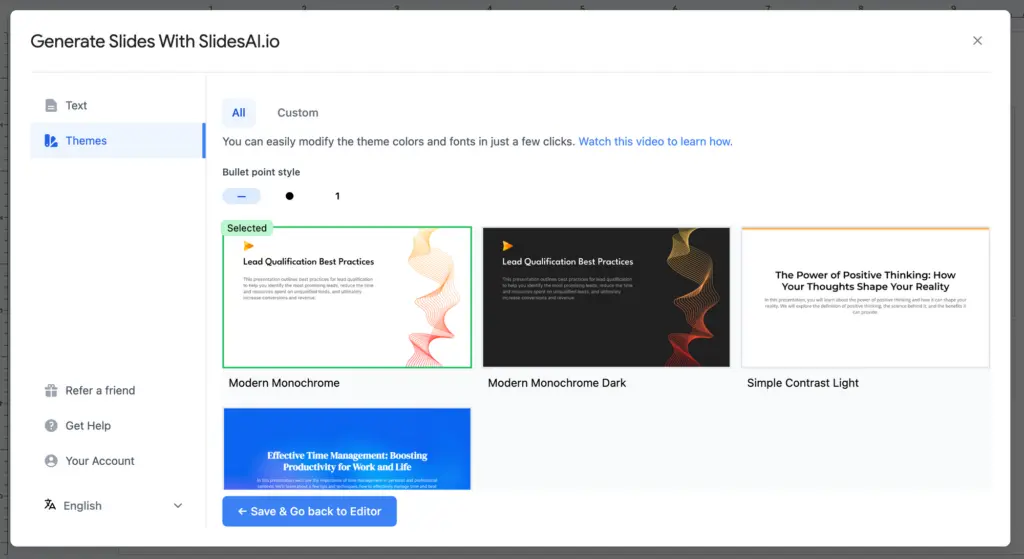Open Refer a friend in sidebar
The width and height of the screenshot is (1024, 559).
pos(100,391)
